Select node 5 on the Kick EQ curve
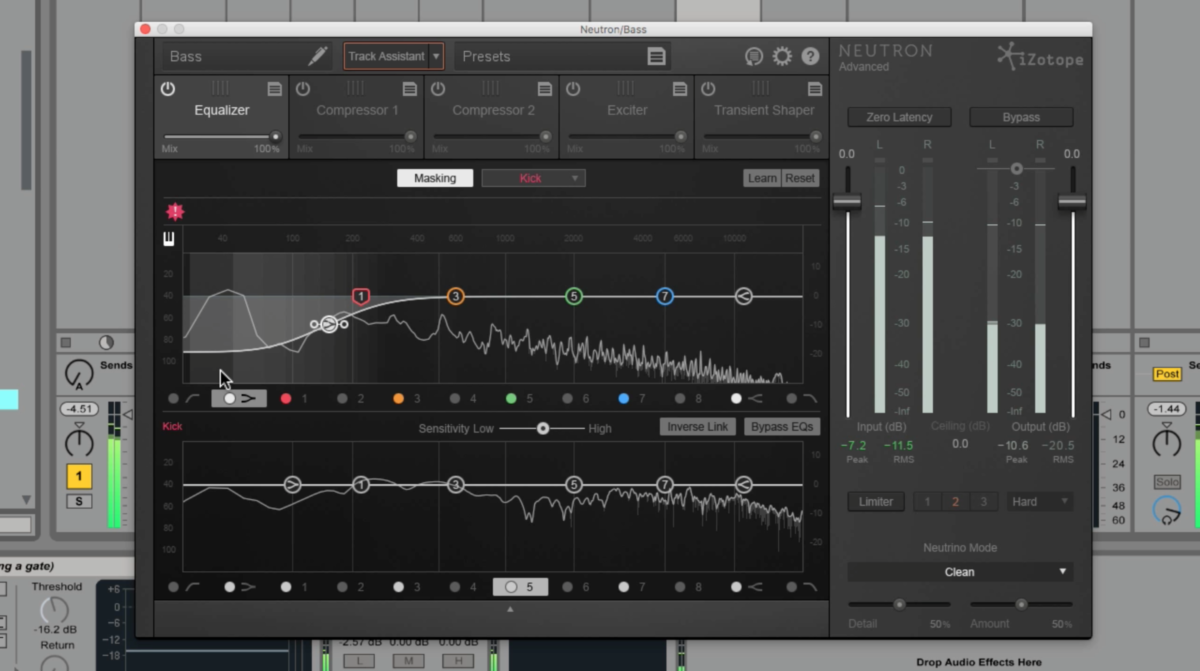1200x671 pixels. point(573,485)
